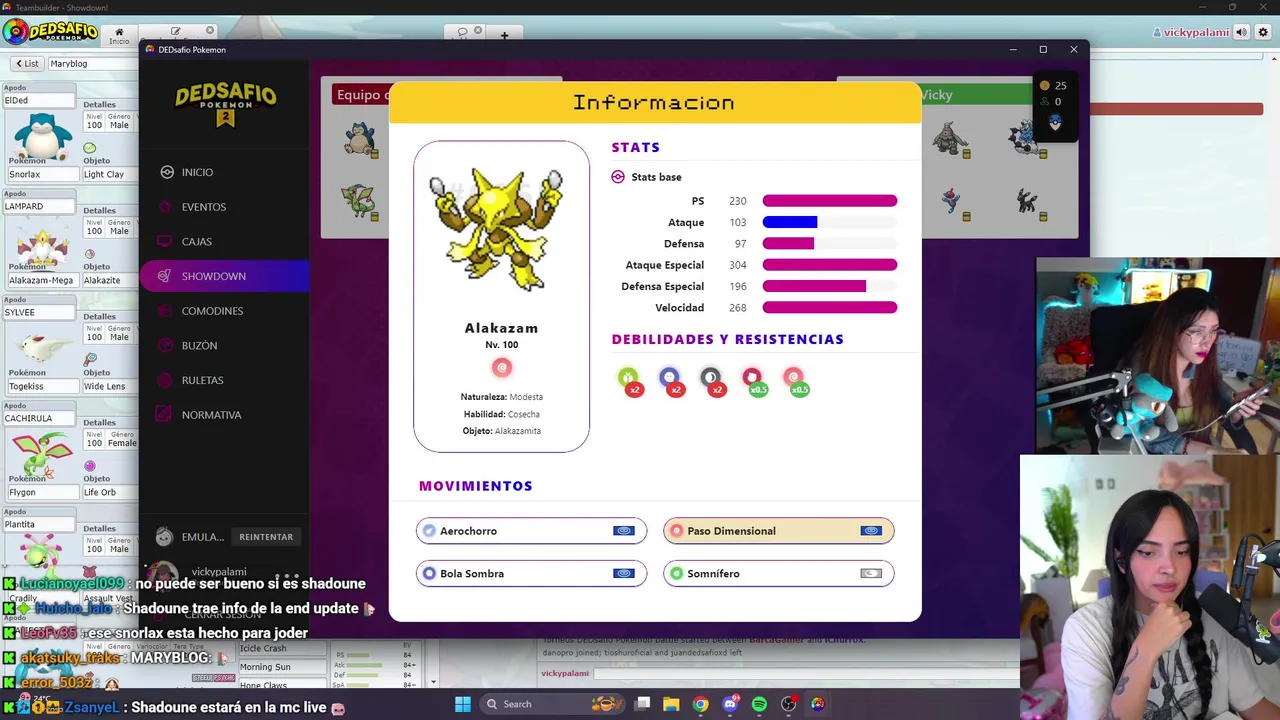This screenshot has height=720, width=1280.
Task: Click the Light Clay item field
Action: 109,174
